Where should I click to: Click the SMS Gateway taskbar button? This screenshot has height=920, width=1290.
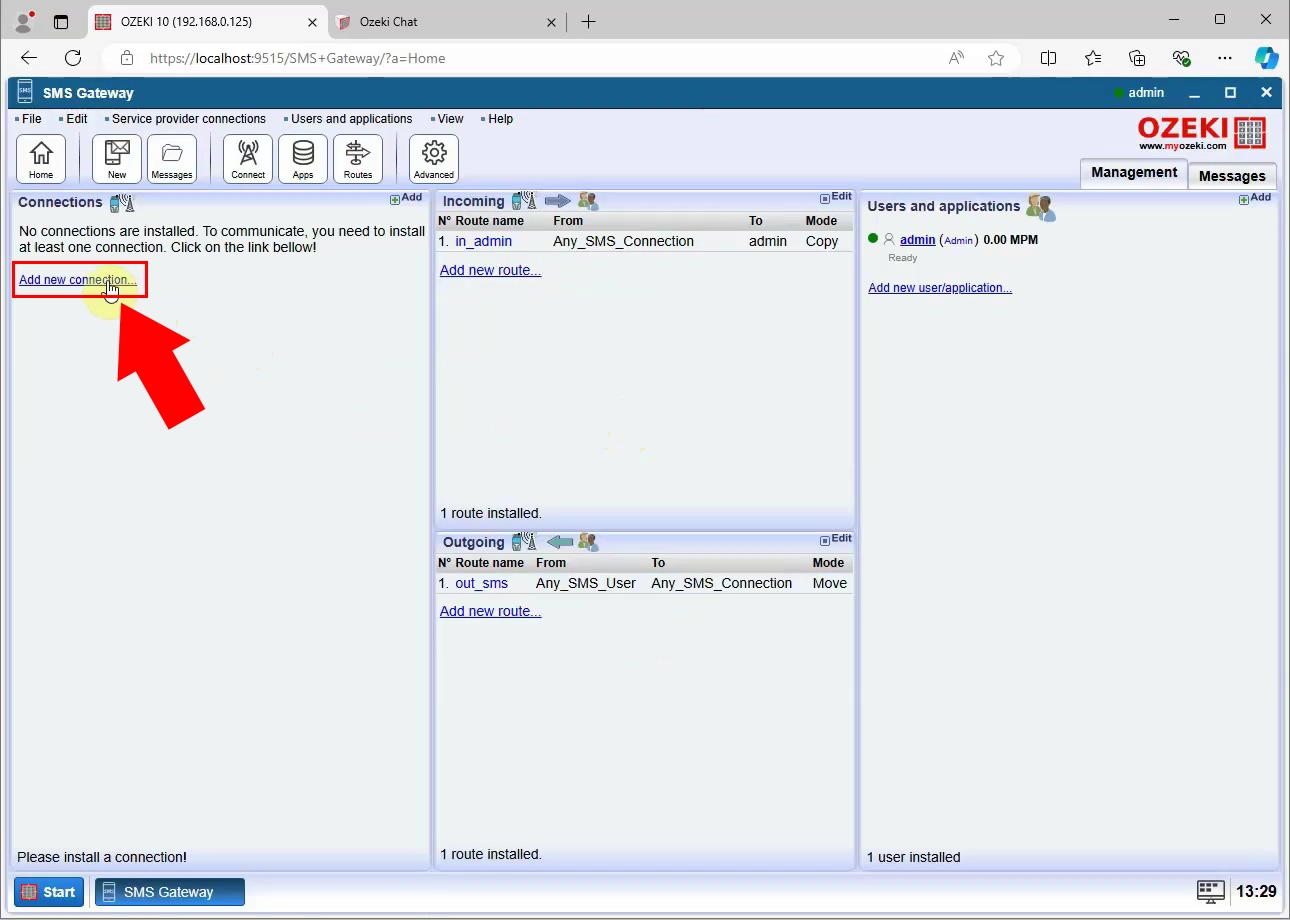click(x=170, y=892)
